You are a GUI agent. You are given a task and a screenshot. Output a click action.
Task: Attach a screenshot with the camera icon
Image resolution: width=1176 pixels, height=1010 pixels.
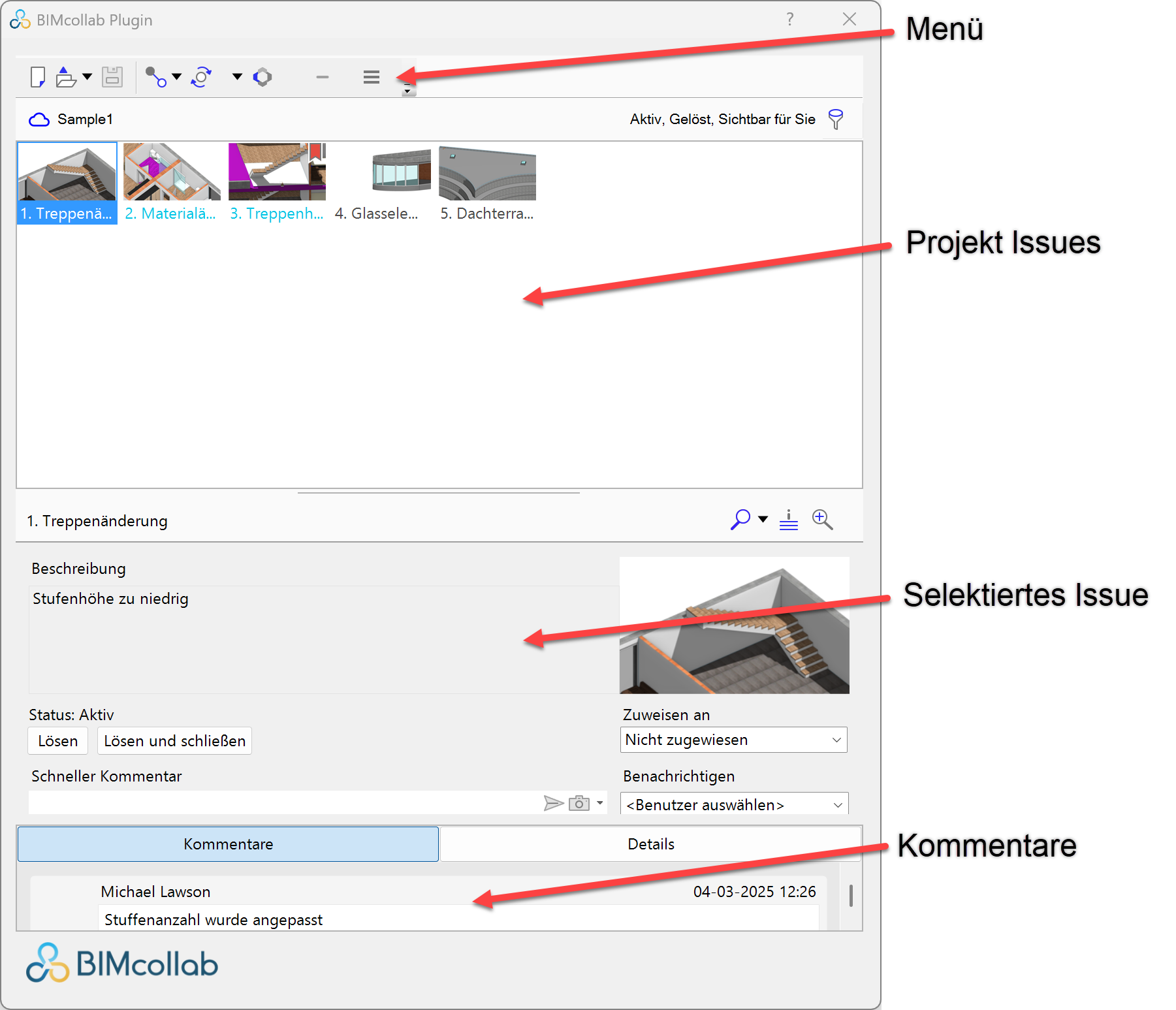point(579,803)
